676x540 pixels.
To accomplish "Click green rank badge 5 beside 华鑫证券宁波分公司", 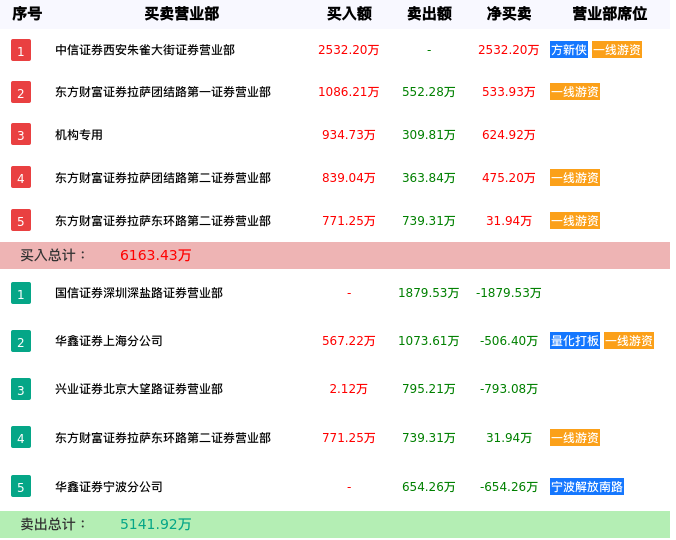I will tap(21, 487).
